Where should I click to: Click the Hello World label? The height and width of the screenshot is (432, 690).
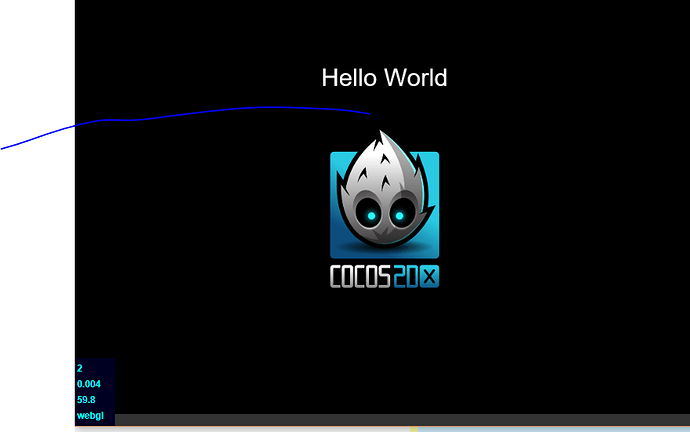point(384,78)
